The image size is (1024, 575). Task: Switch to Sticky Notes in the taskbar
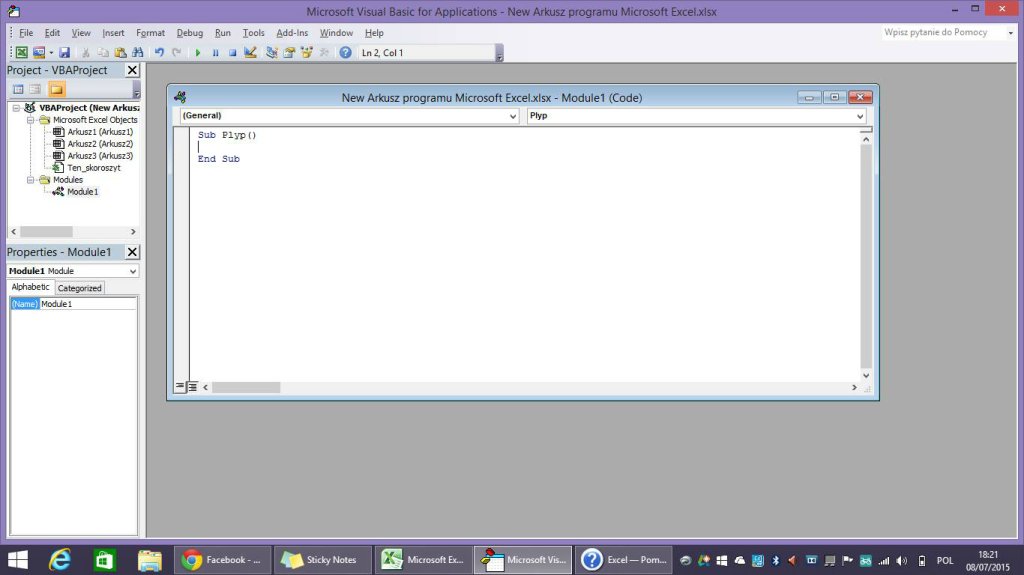tap(323, 560)
